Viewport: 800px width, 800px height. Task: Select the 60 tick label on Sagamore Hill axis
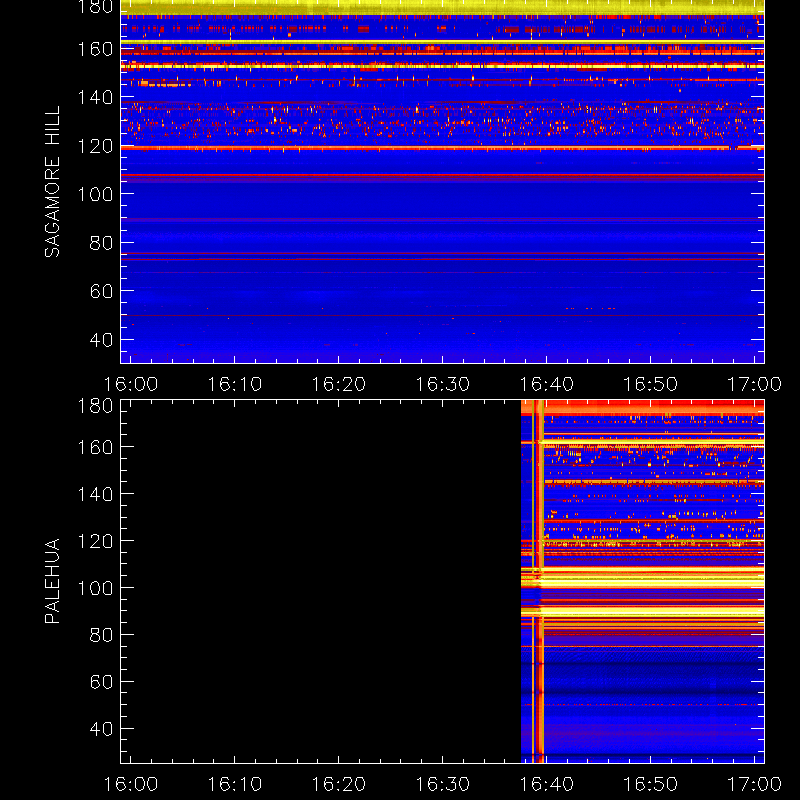[x=101, y=291]
